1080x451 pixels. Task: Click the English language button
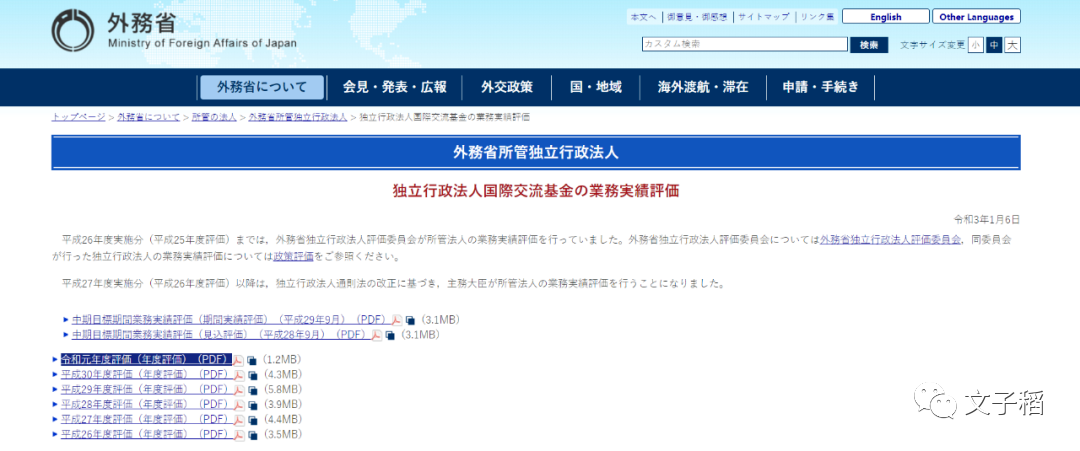[x=885, y=17]
